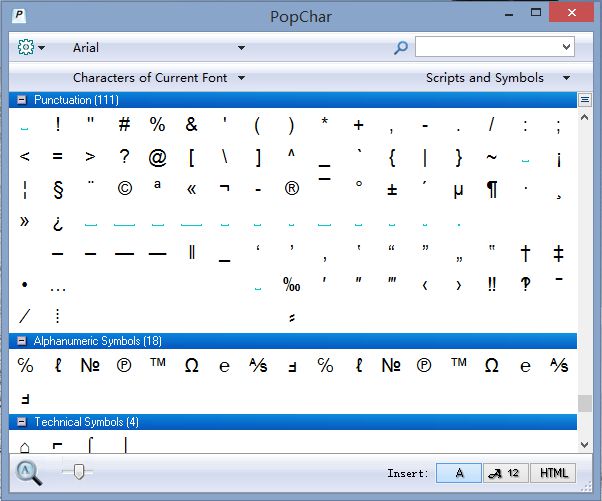Screen dimensions: 602x501
Task: Select the registered ® character
Action: (291, 188)
